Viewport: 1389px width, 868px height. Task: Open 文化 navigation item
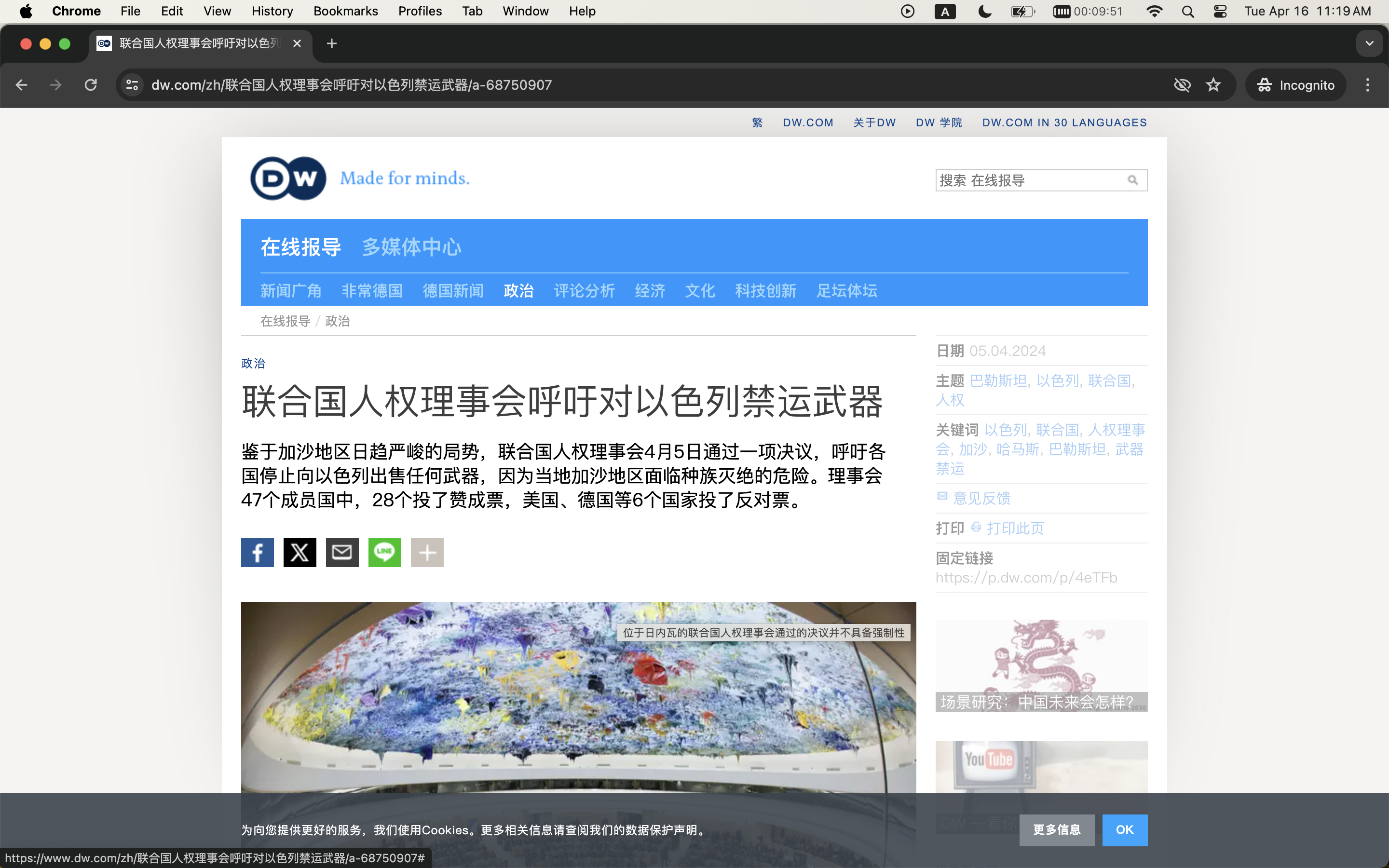click(x=700, y=290)
